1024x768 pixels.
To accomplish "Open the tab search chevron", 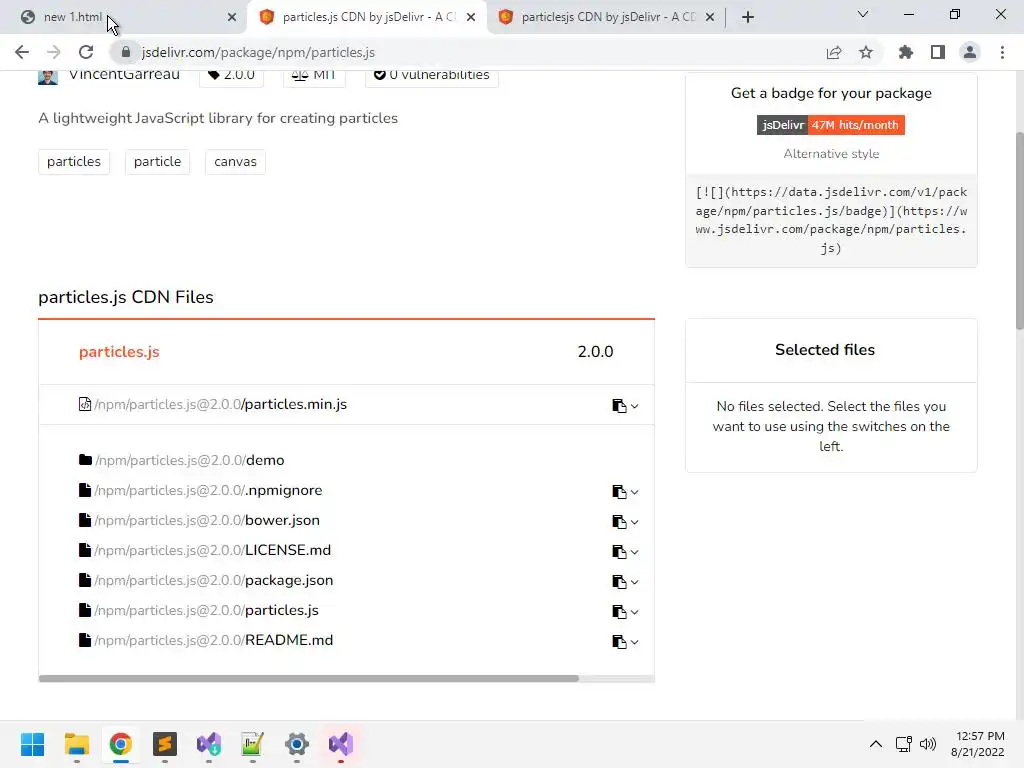I will coord(863,14).
